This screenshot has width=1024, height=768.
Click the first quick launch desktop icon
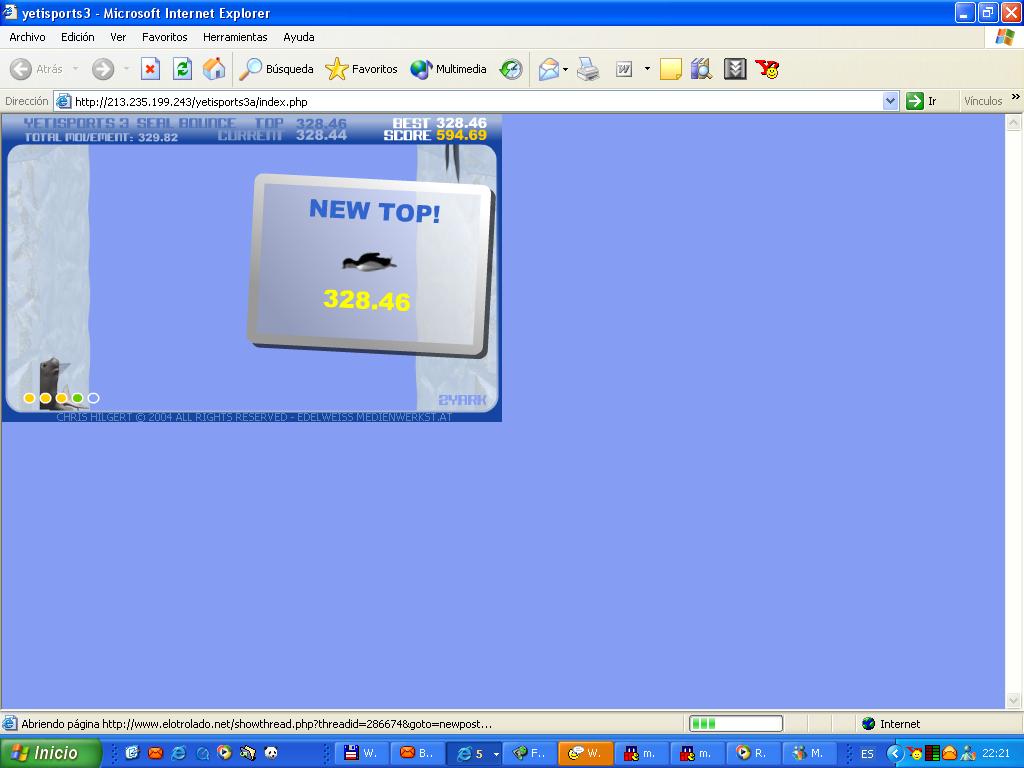(133, 753)
